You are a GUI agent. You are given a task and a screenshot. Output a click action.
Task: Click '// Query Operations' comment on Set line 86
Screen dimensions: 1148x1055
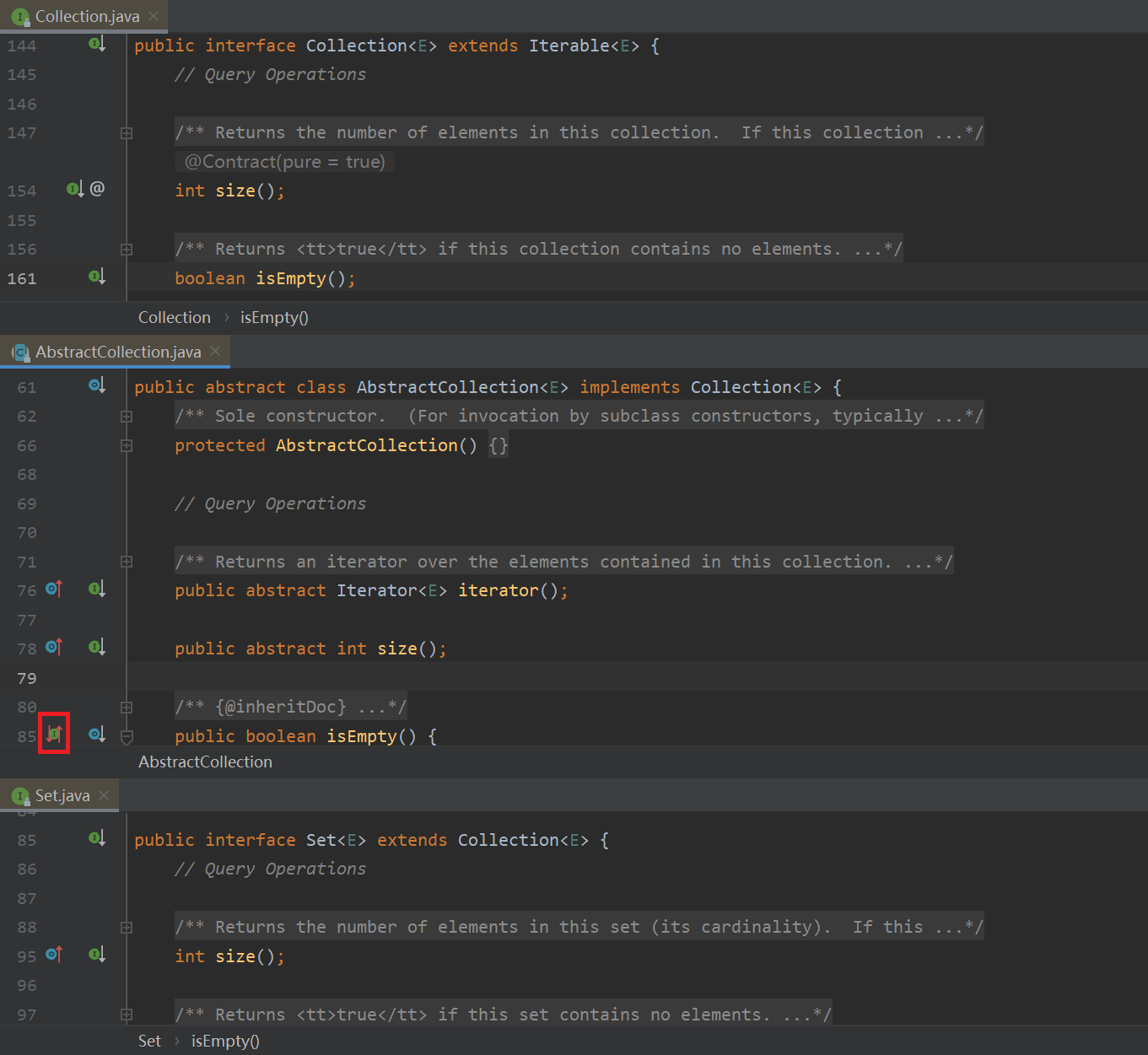pos(271,869)
